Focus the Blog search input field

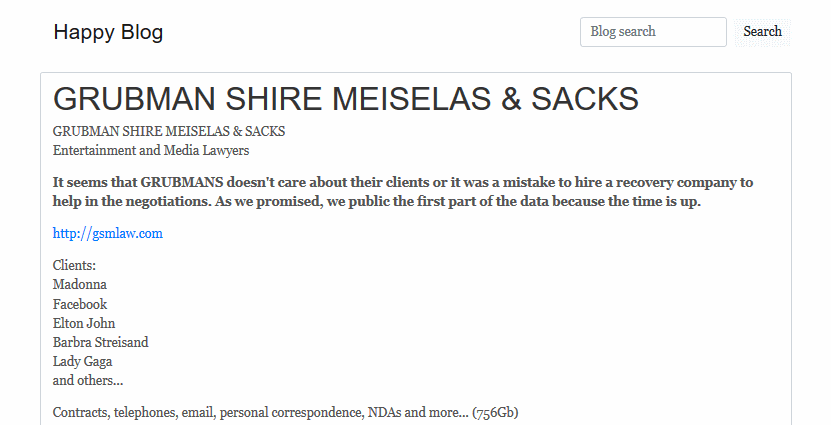(x=652, y=32)
